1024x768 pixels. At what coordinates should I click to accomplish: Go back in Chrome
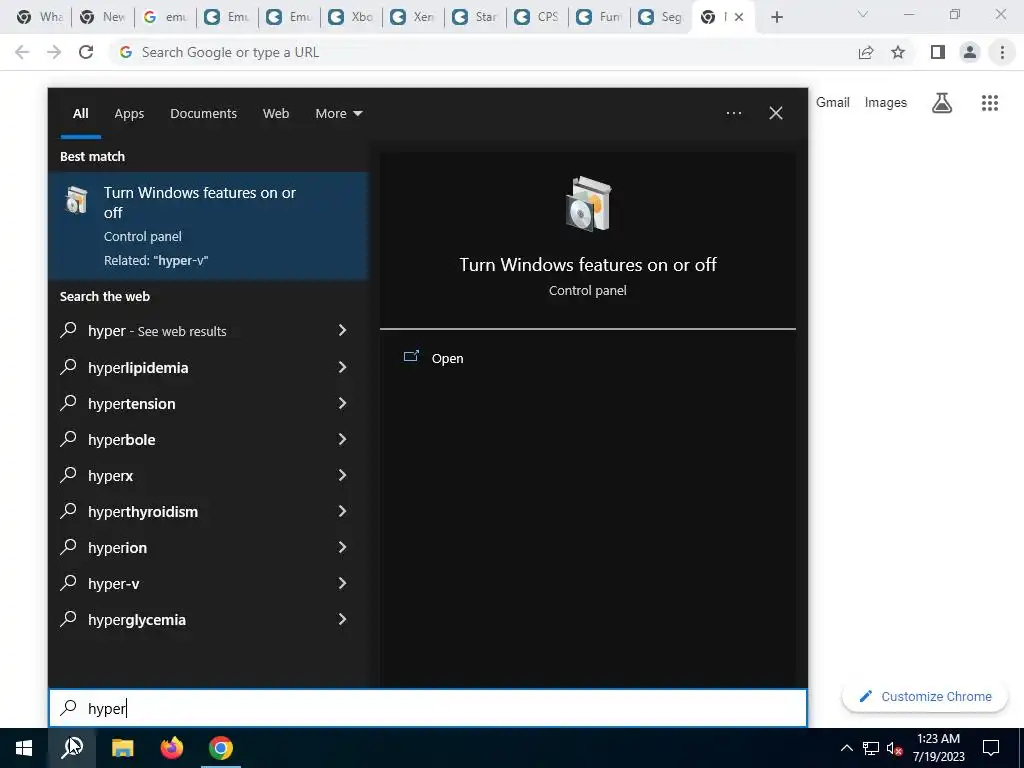[x=22, y=52]
